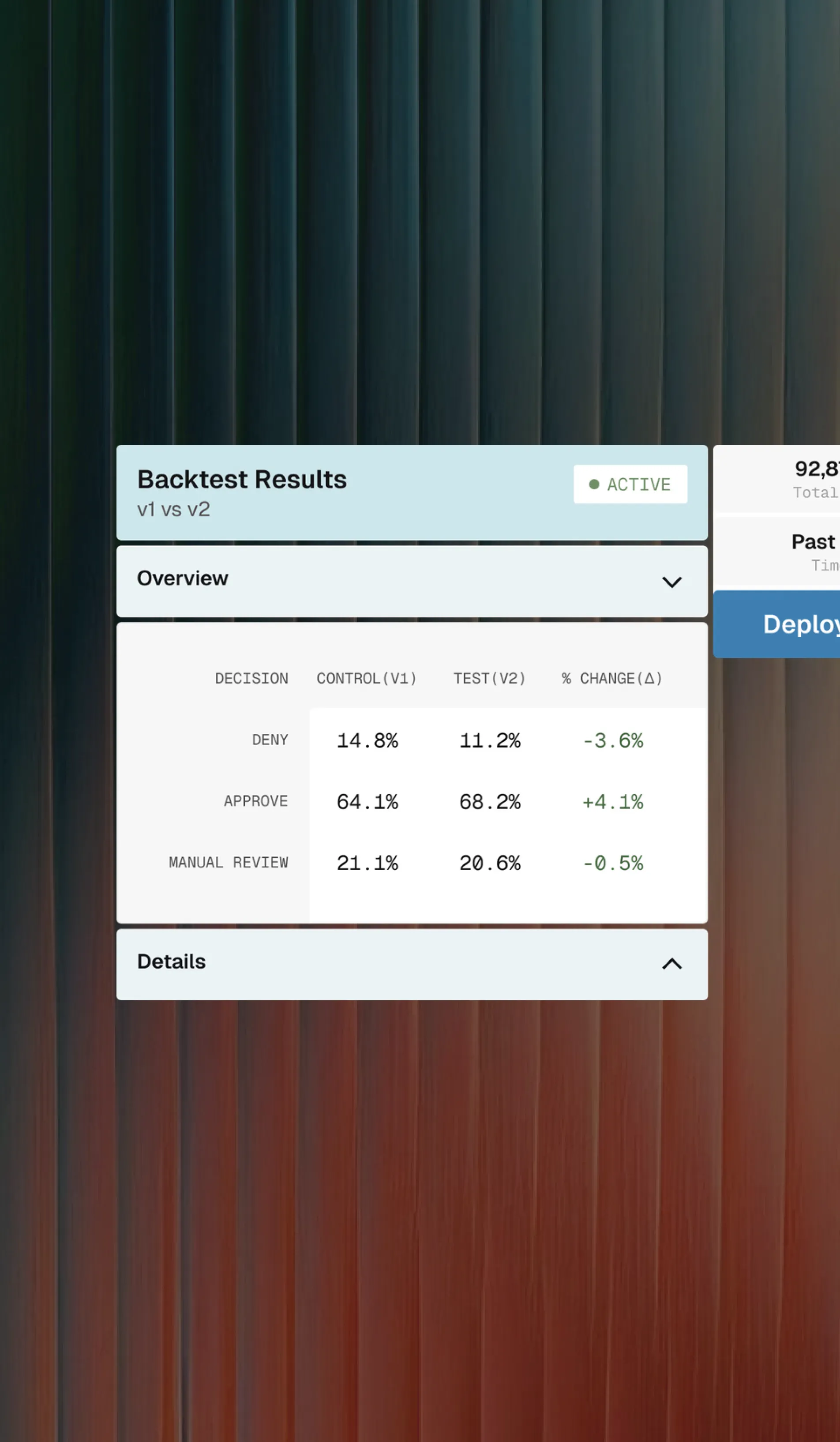Click the 11.2% deny test value
This screenshot has height=1442, width=840.
(490, 740)
